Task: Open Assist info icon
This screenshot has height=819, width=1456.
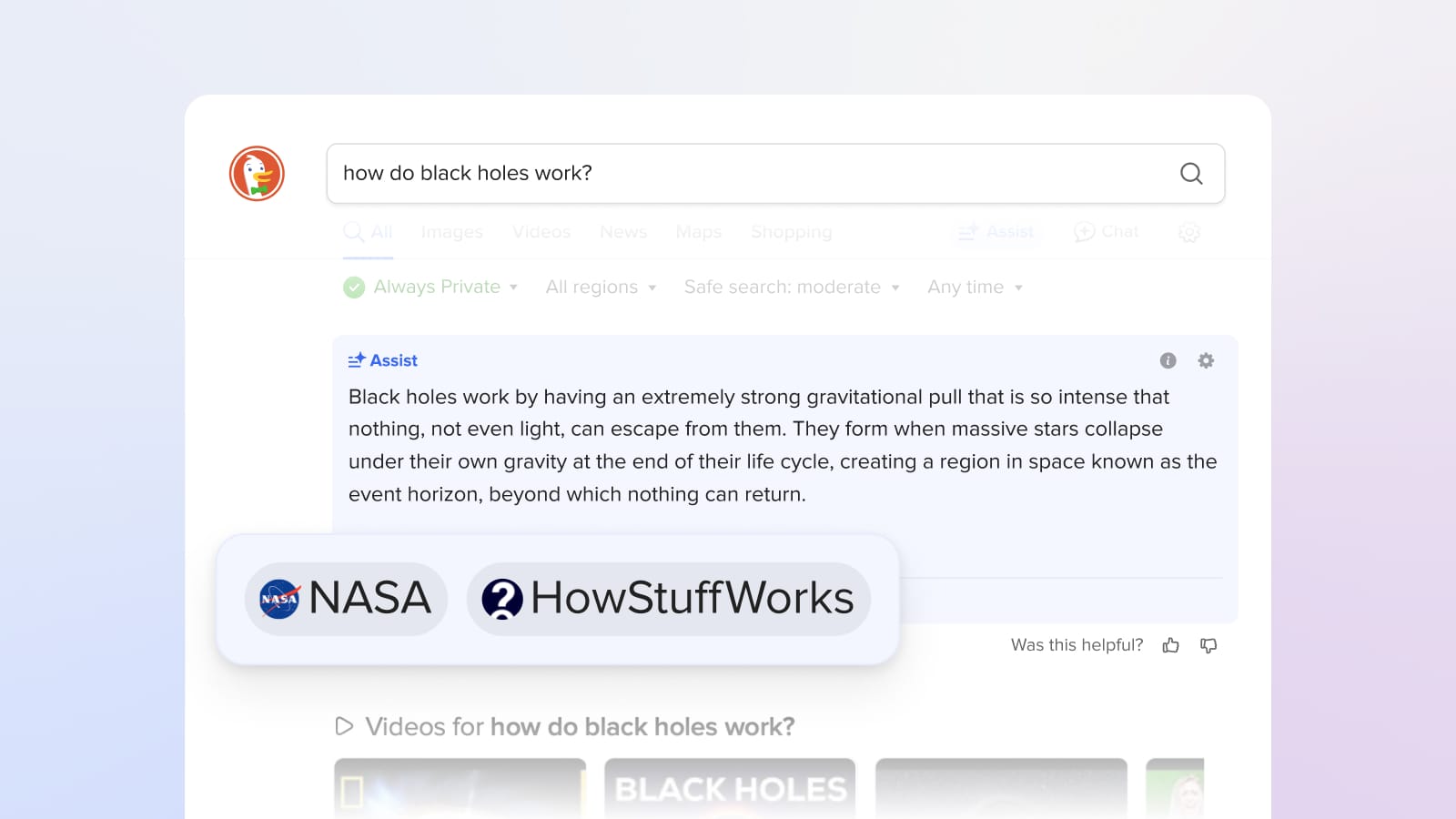Action: tap(1168, 360)
